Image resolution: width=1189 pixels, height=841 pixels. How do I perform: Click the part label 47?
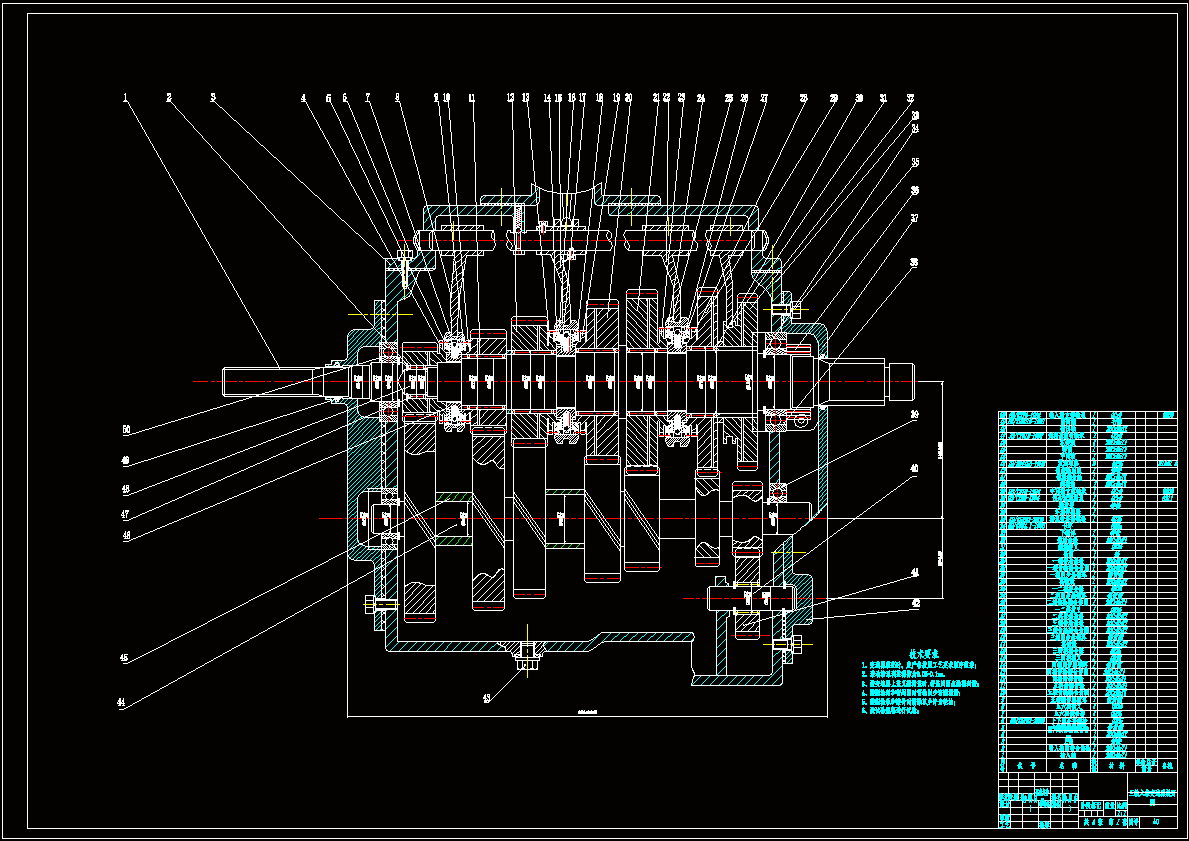click(x=125, y=514)
